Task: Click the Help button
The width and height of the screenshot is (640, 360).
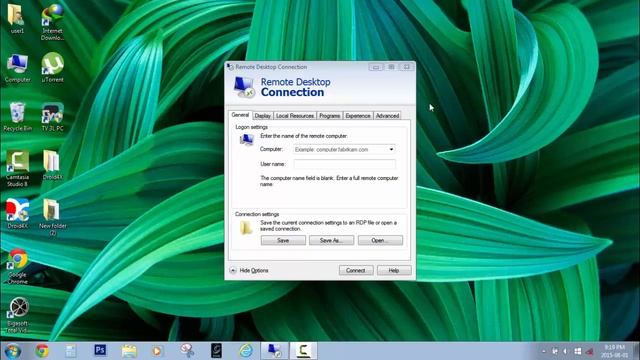Action: pos(394,270)
